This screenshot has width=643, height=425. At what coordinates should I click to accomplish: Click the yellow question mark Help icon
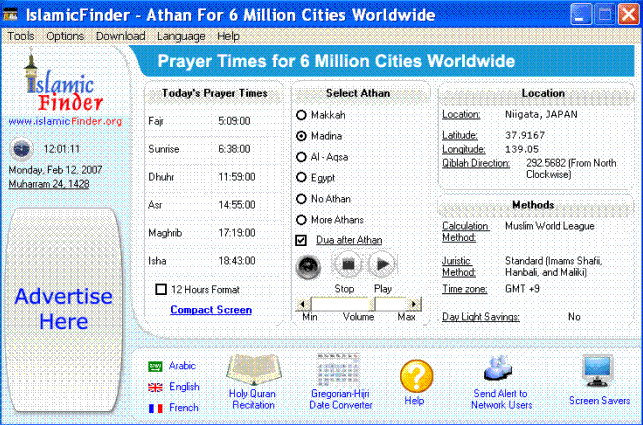click(x=416, y=376)
